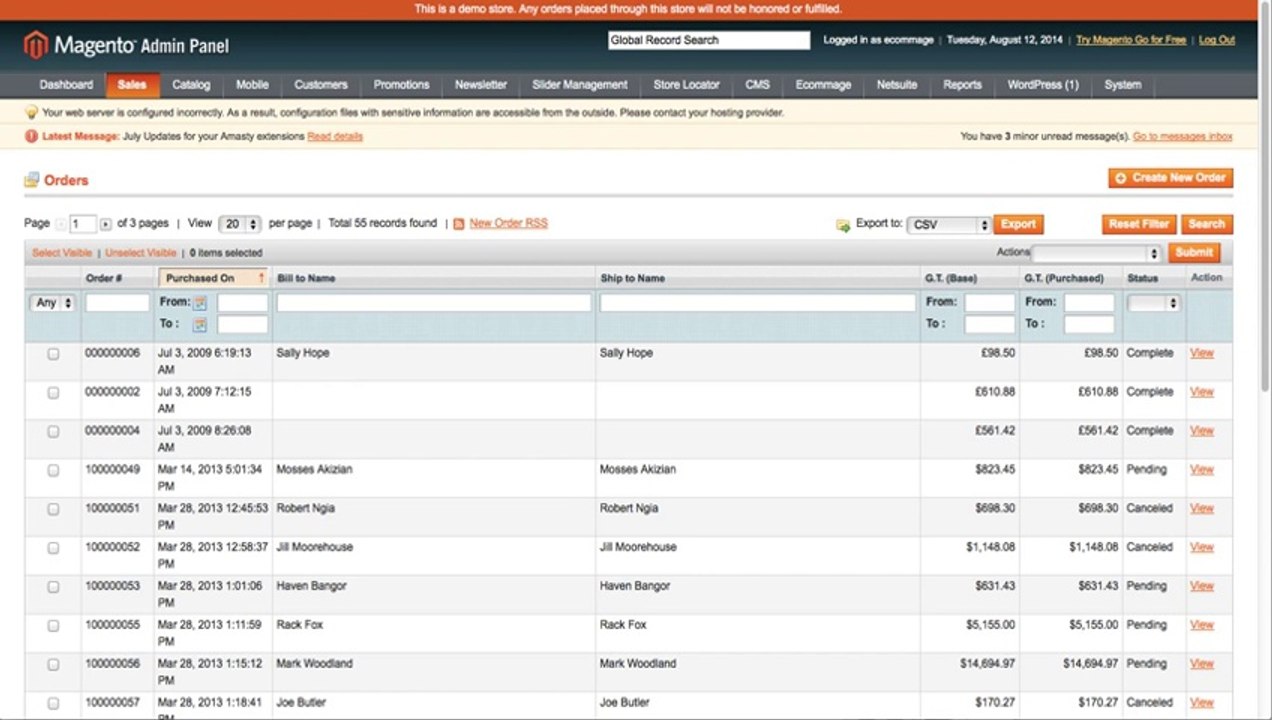This screenshot has height=720, width=1272.
Task: Click the Orders page heading icon
Action: coord(32,180)
